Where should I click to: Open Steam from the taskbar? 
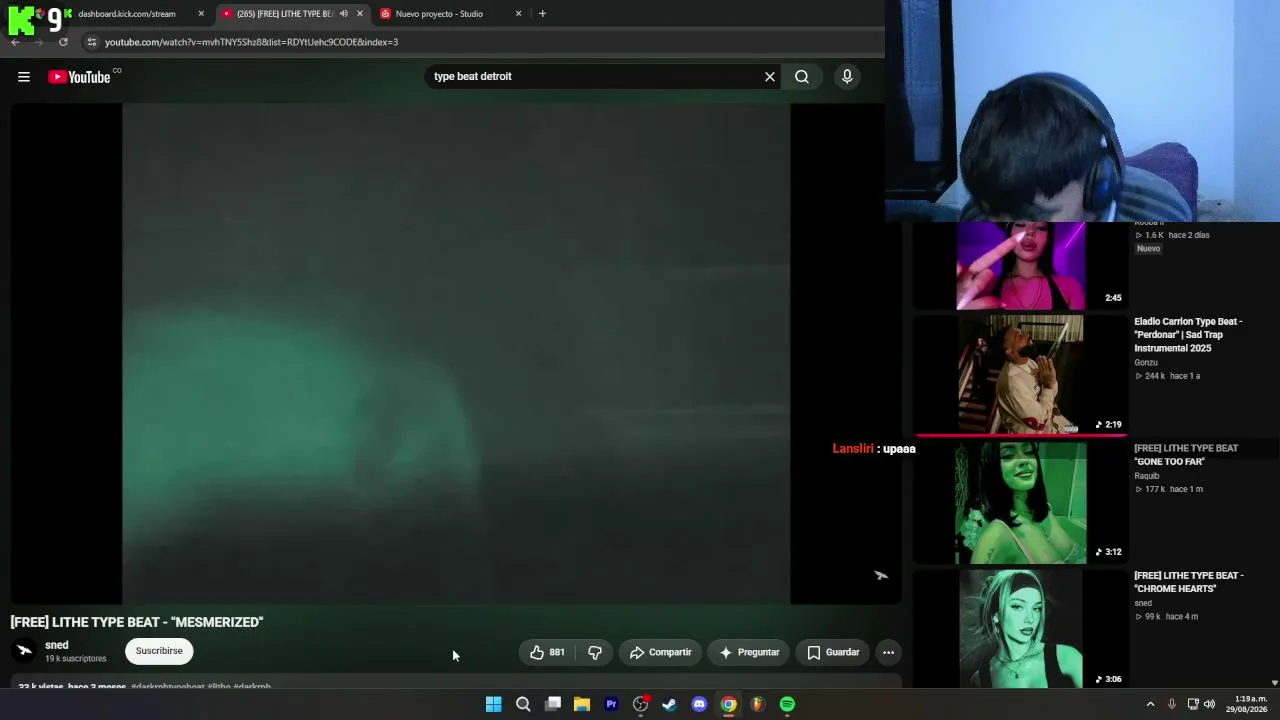pos(670,704)
